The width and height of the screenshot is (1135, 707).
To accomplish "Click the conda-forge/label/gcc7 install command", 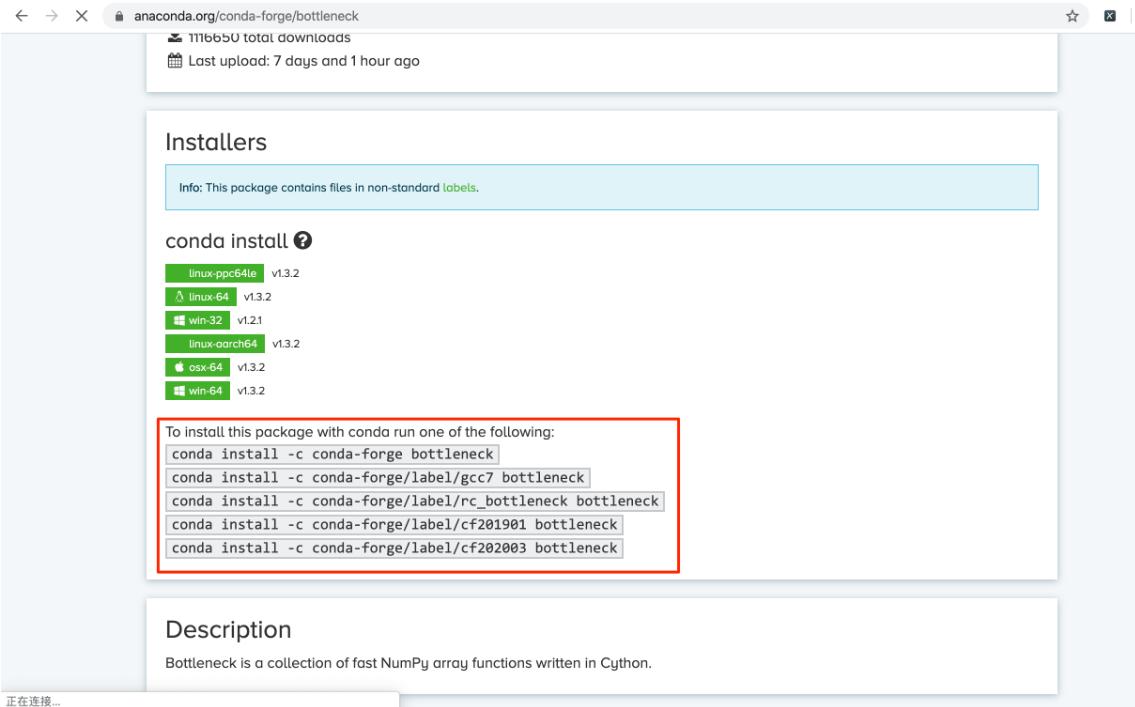I will point(378,478).
